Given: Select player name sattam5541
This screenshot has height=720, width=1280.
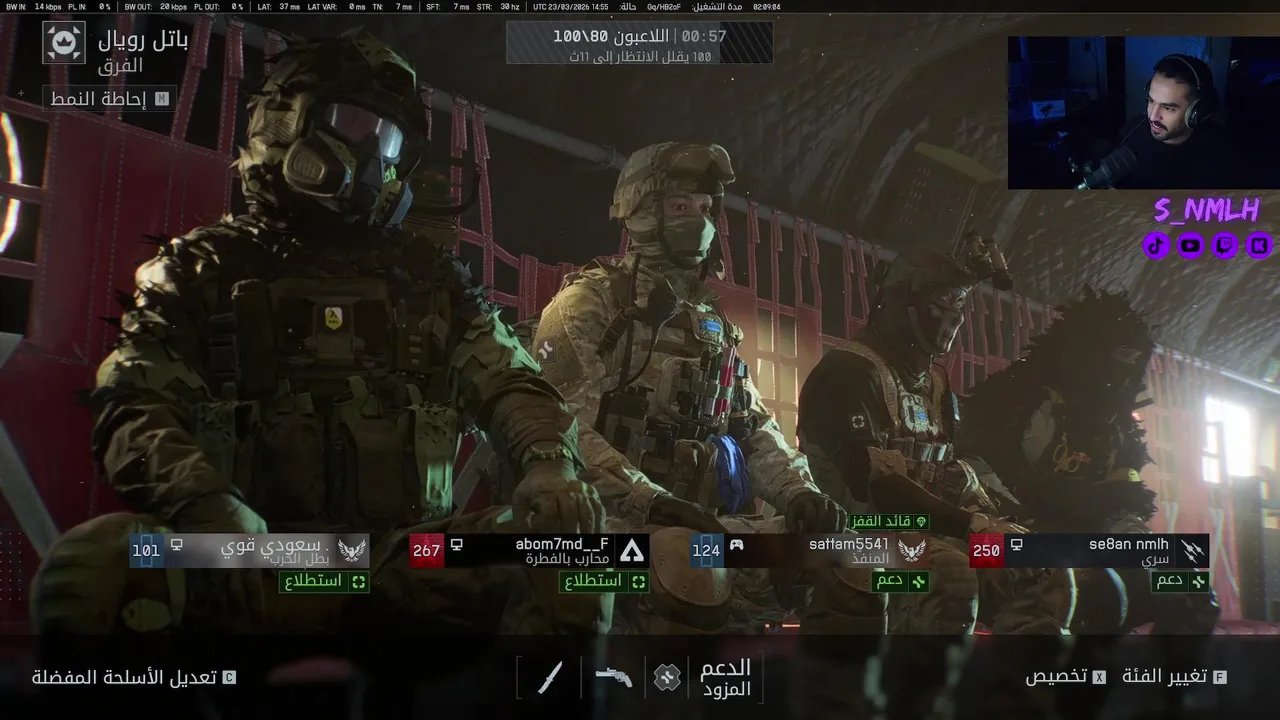Looking at the screenshot, I should [849, 544].
